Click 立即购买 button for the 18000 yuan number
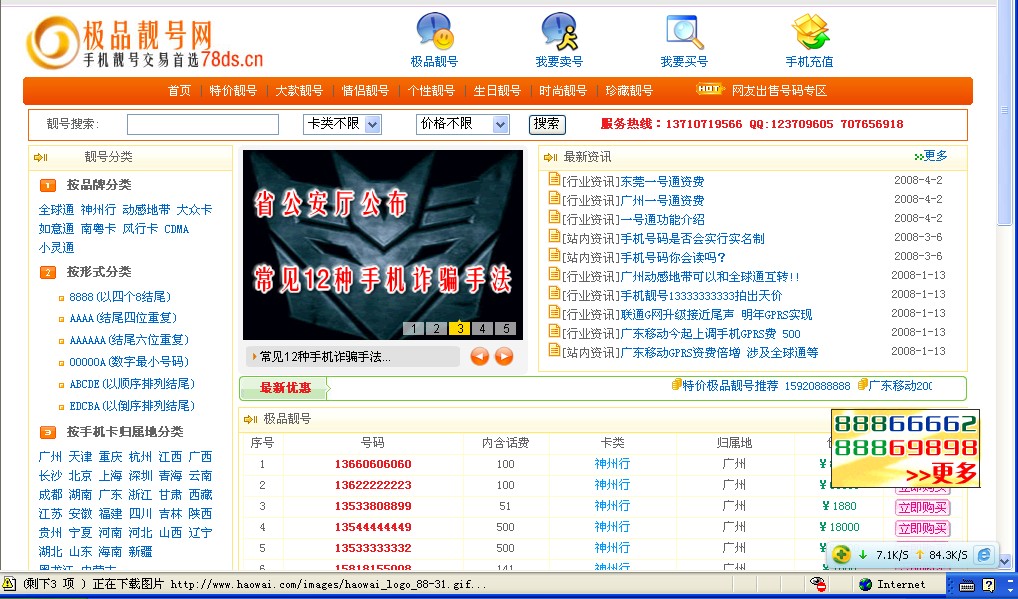 [x=923, y=528]
